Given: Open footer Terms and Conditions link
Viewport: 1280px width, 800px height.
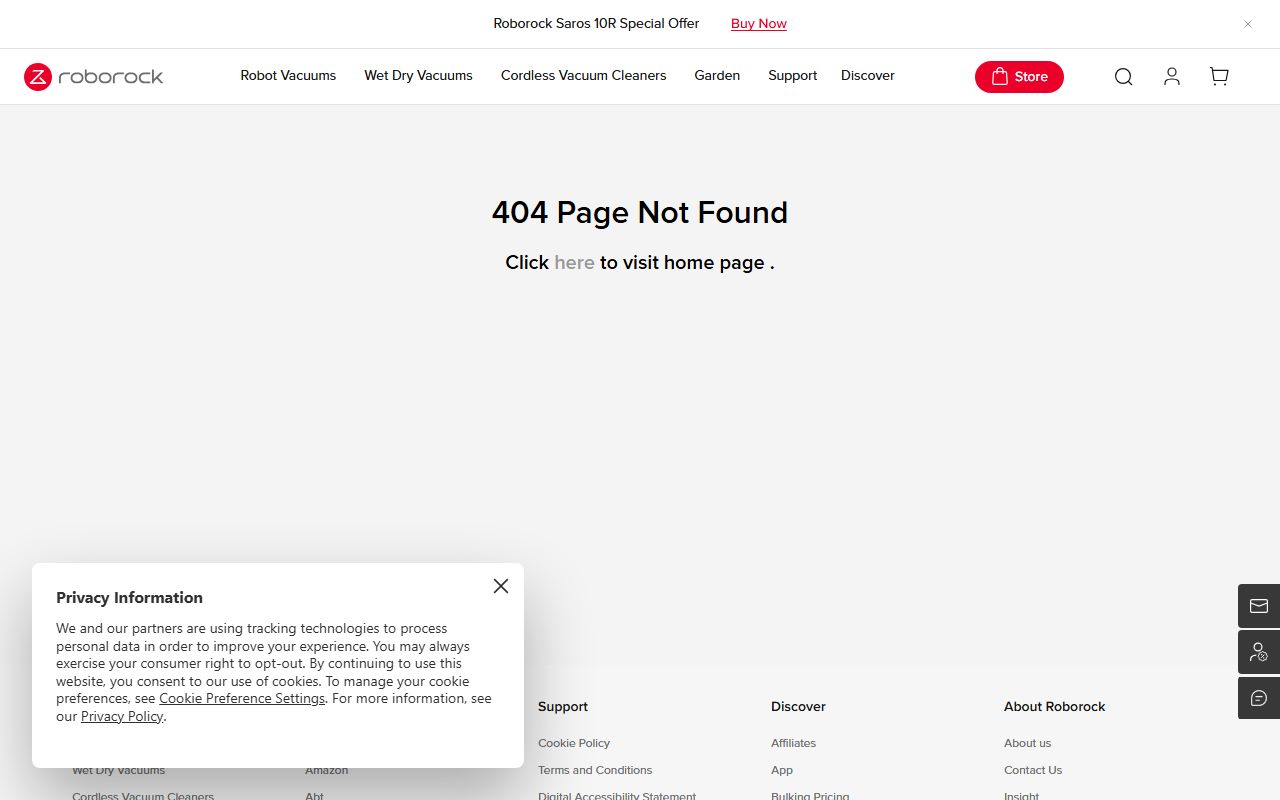Looking at the screenshot, I should (595, 770).
